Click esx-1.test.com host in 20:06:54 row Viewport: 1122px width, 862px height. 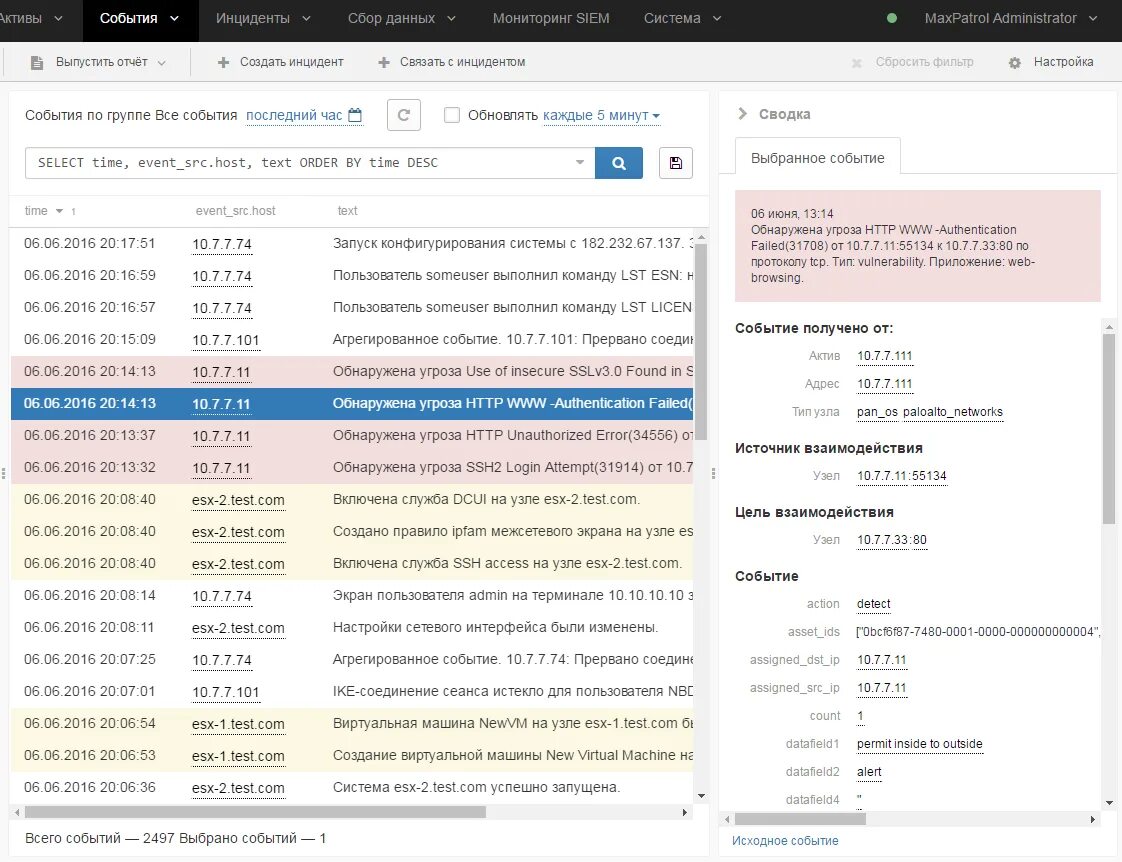tap(238, 725)
